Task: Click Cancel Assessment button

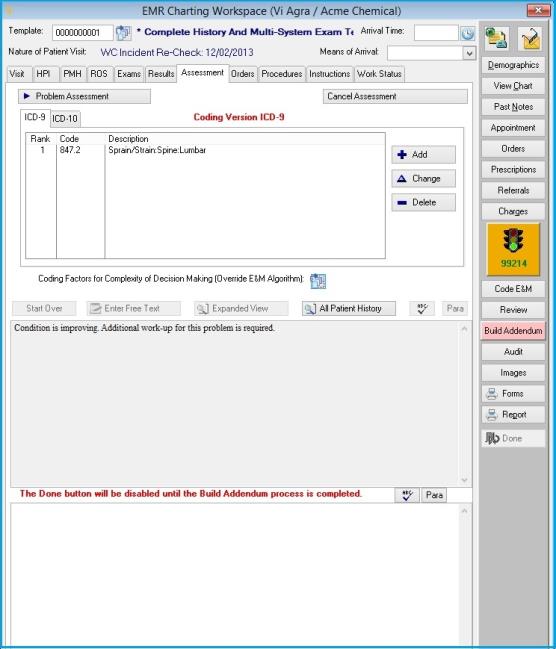Action: click(x=395, y=96)
